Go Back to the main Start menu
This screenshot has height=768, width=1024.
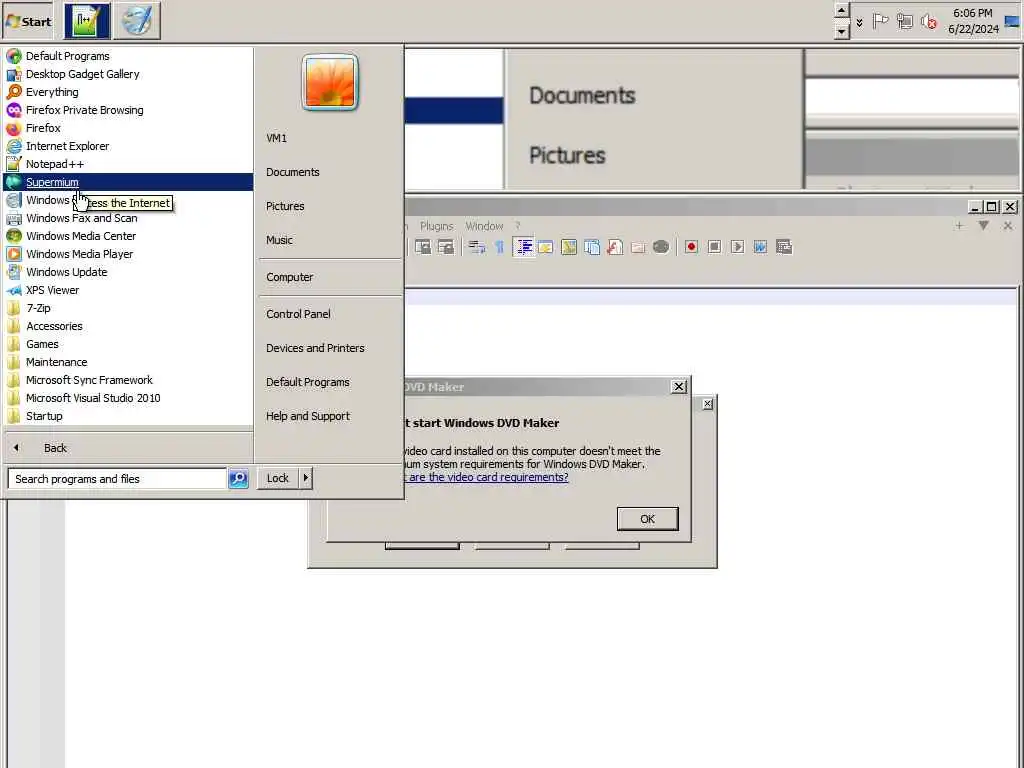coord(55,448)
